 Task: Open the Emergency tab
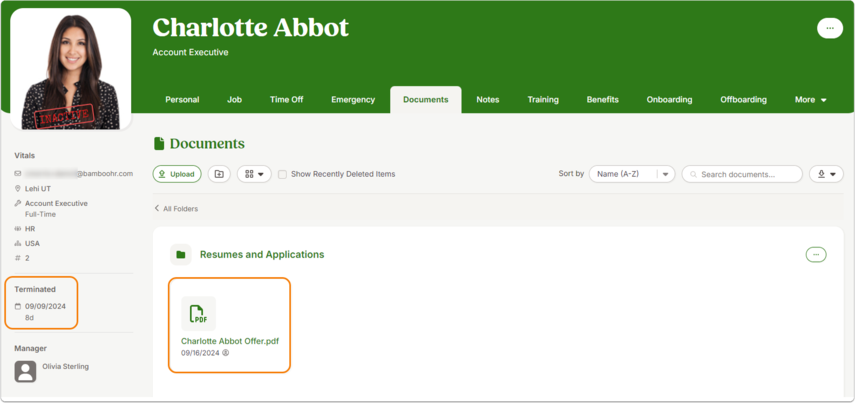(353, 100)
